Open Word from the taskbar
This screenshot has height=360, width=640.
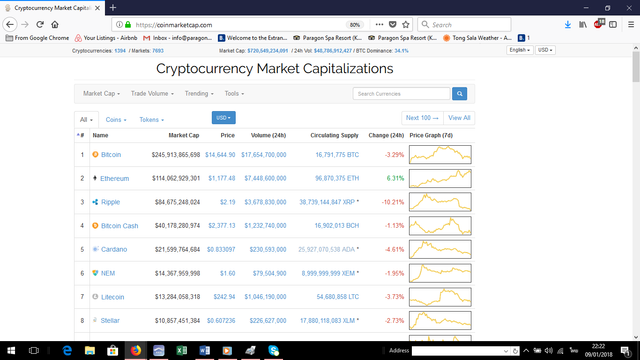[x=204, y=351]
